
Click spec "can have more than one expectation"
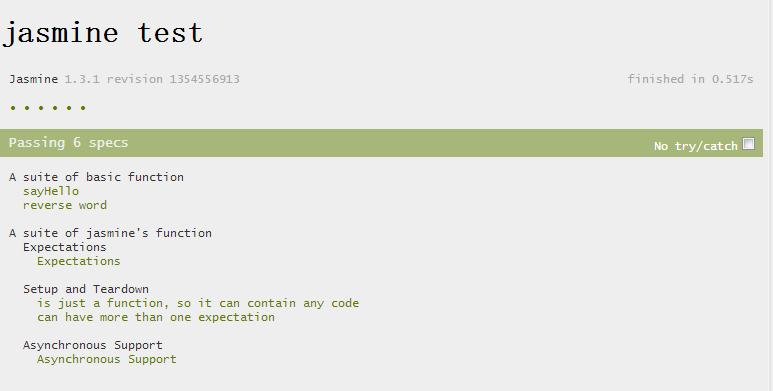point(156,317)
